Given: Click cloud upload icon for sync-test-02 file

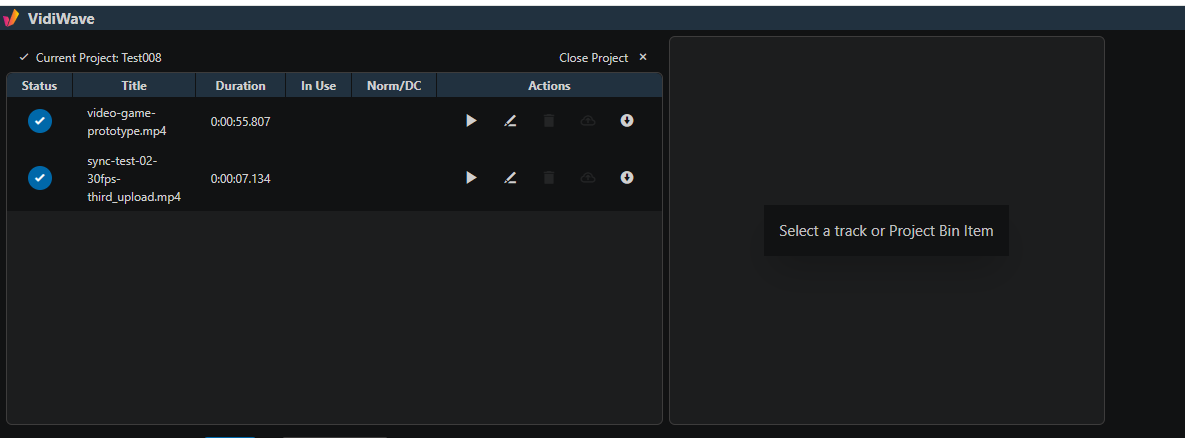Looking at the screenshot, I should coord(588,177).
